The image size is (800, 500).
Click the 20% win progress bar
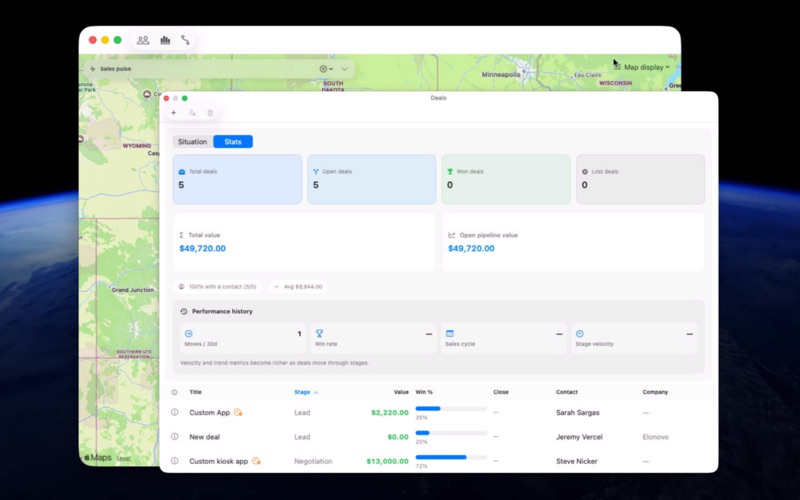[x=451, y=433]
